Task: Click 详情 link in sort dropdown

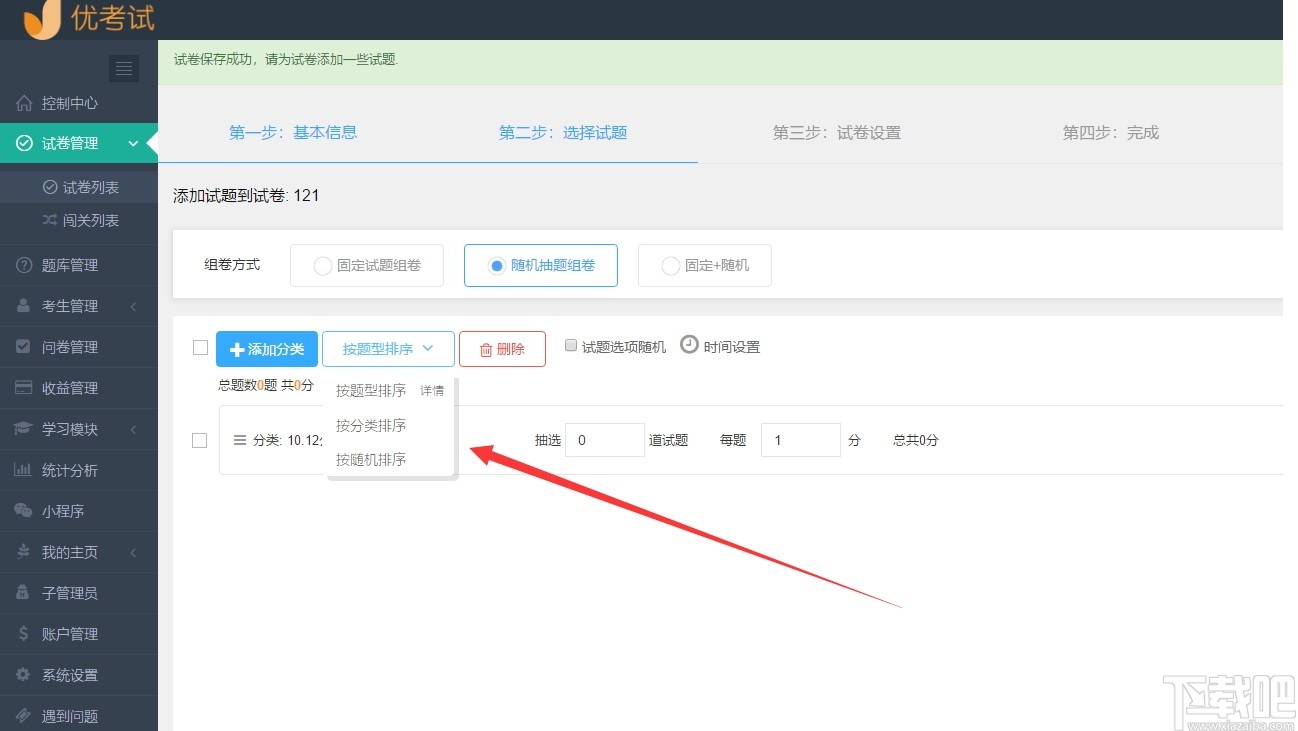Action: click(x=432, y=391)
